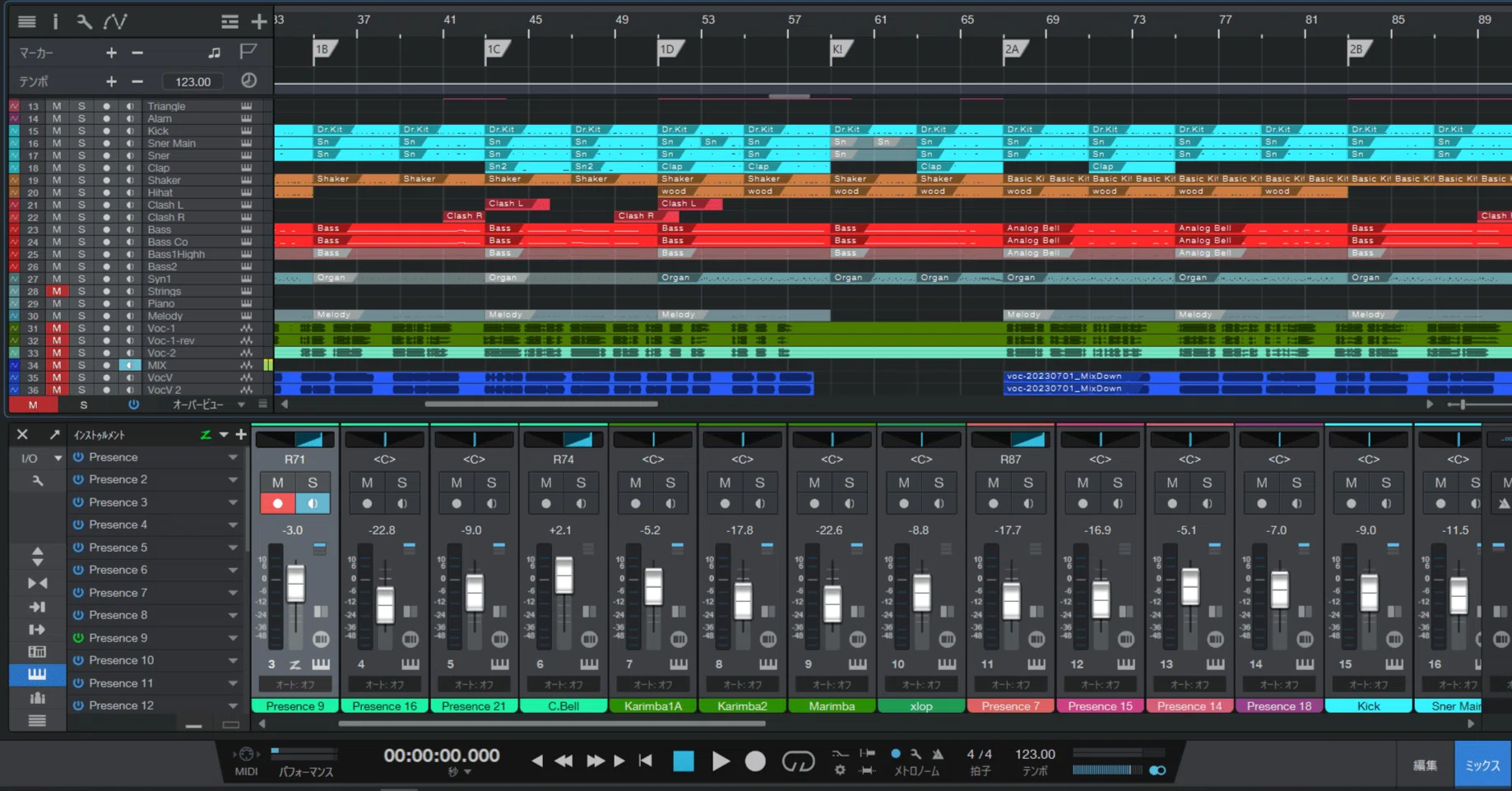The width and height of the screenshot is (1512, 791).
Task: Click the stop button in transport
Action: pyautogui.click(x=684, y=761)
